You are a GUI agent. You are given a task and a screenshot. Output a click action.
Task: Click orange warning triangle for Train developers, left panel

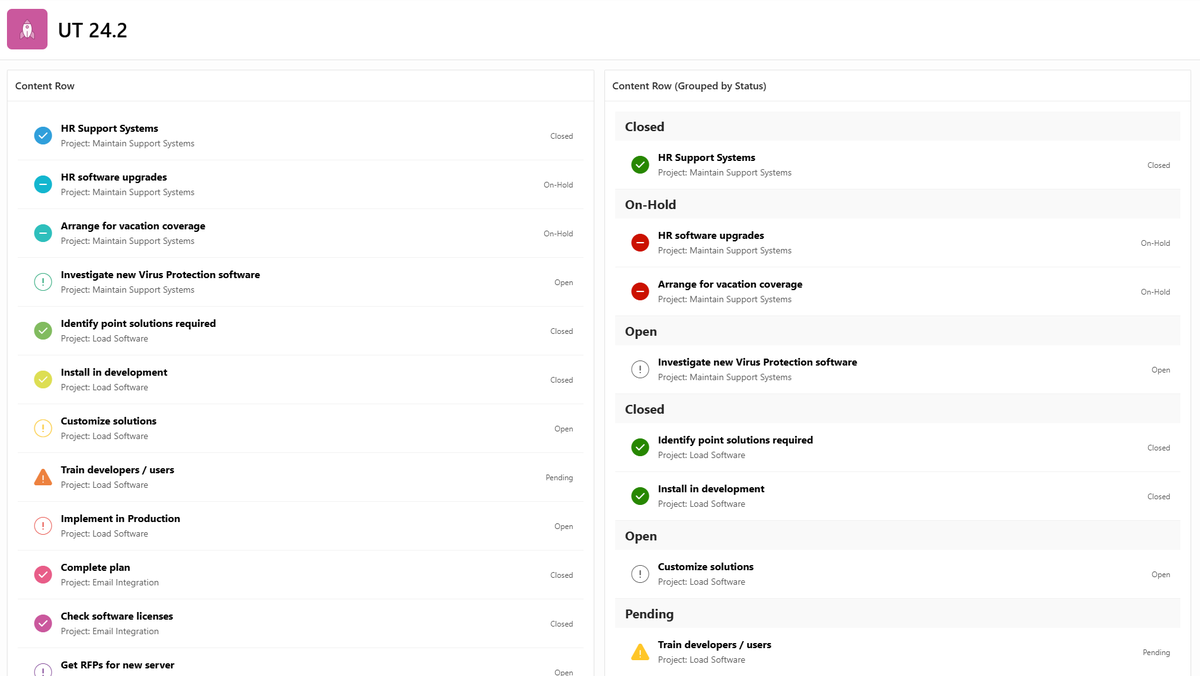43,477
